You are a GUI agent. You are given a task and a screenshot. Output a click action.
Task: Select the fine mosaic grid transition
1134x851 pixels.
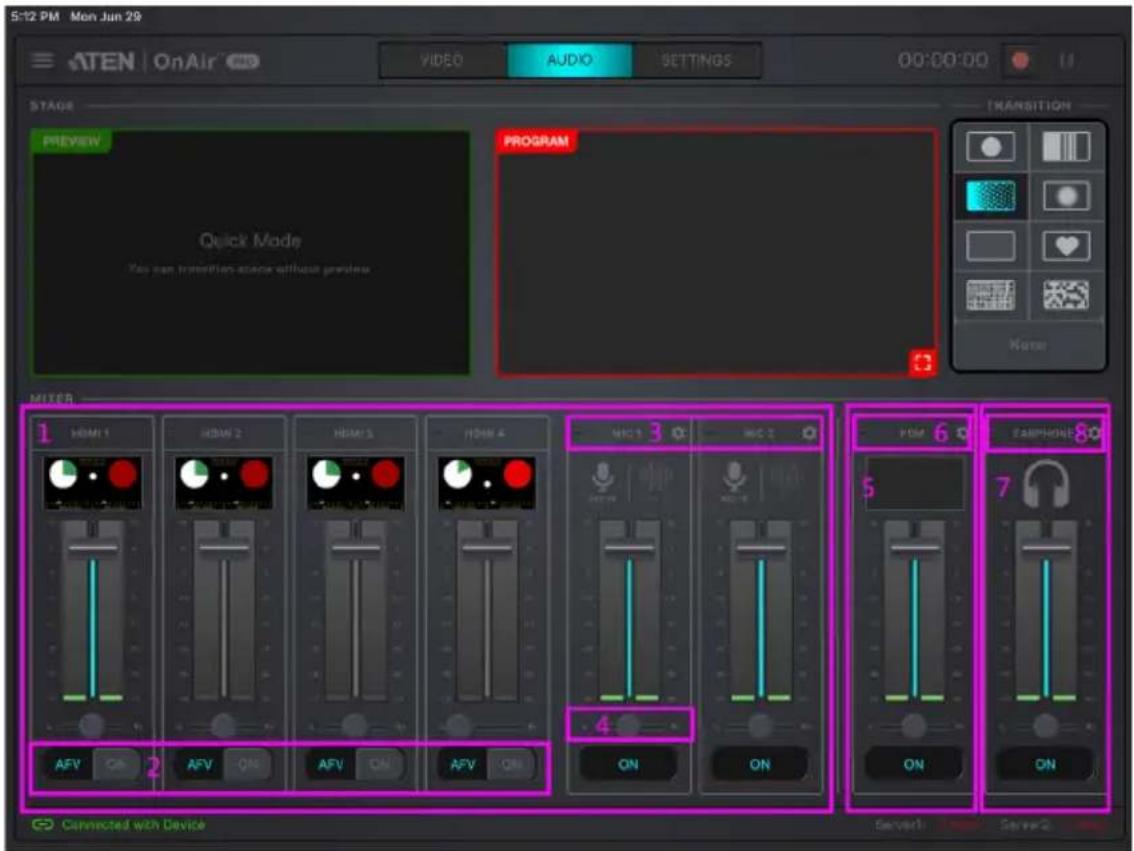click(x=990, y=295)
